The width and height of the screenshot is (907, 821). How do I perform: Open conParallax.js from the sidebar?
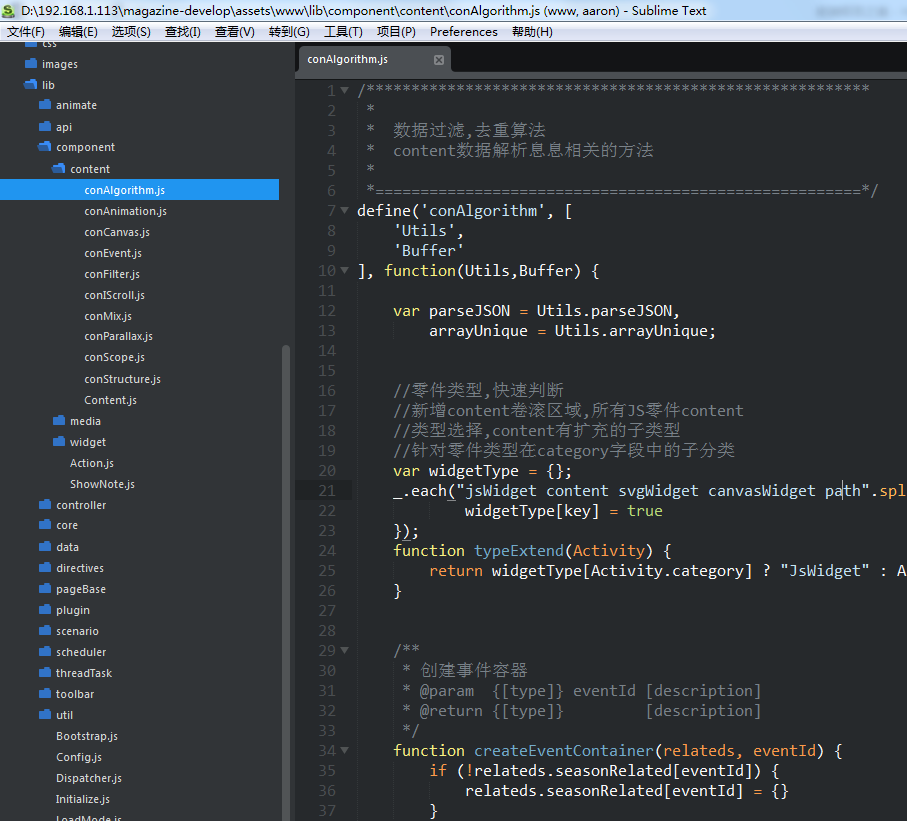(x=119, y=336)
